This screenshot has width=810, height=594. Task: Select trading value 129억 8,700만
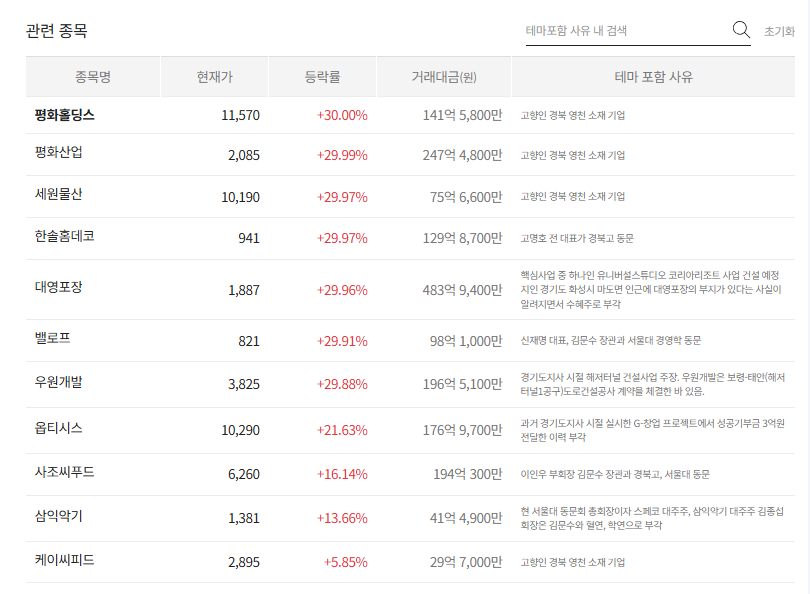(x=462, y=238)
